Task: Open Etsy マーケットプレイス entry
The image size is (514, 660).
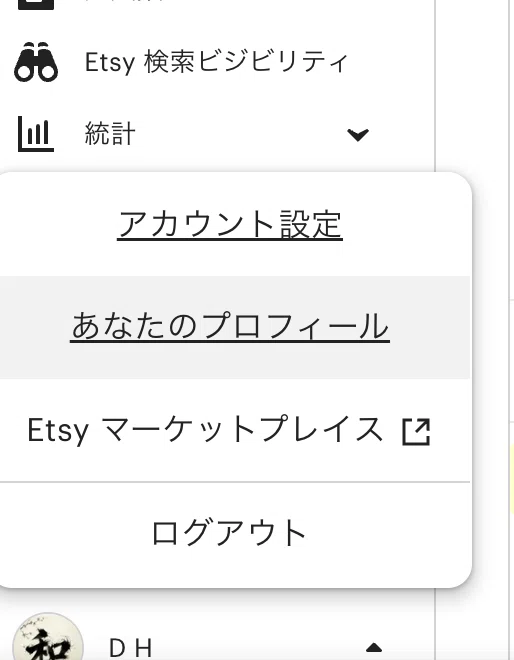Action: (229, 430)
